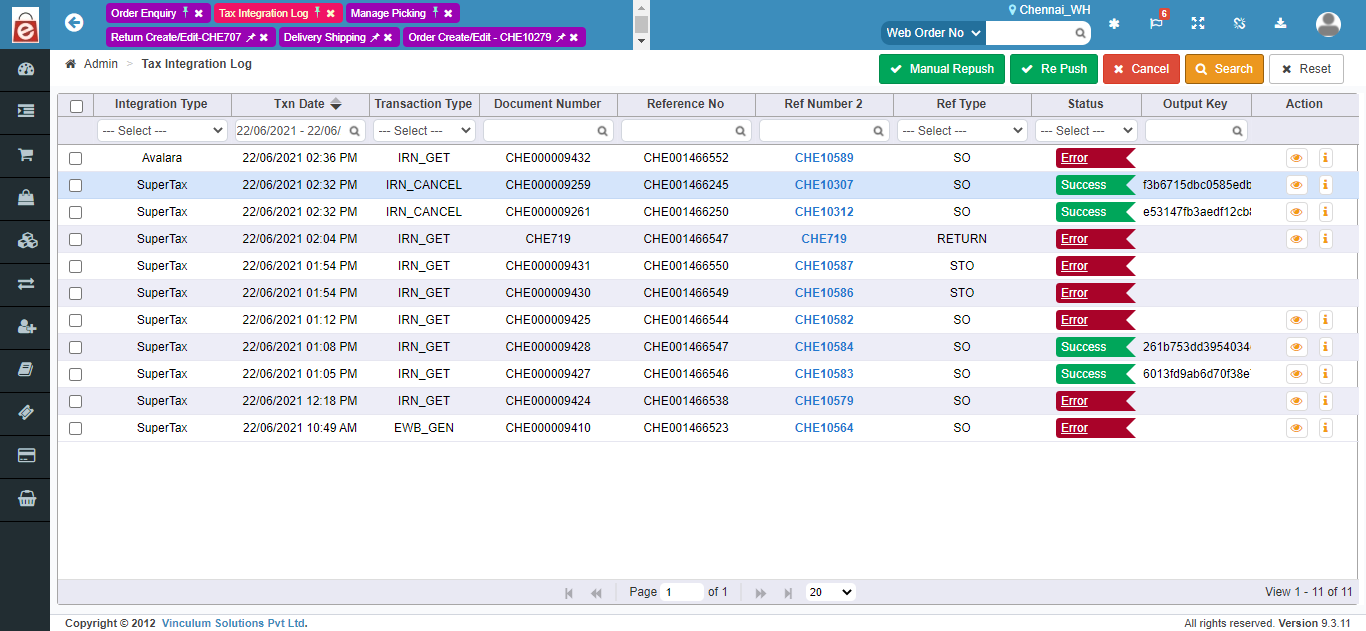
Task: Open the user profile avatar menu
Action: 1328,24
